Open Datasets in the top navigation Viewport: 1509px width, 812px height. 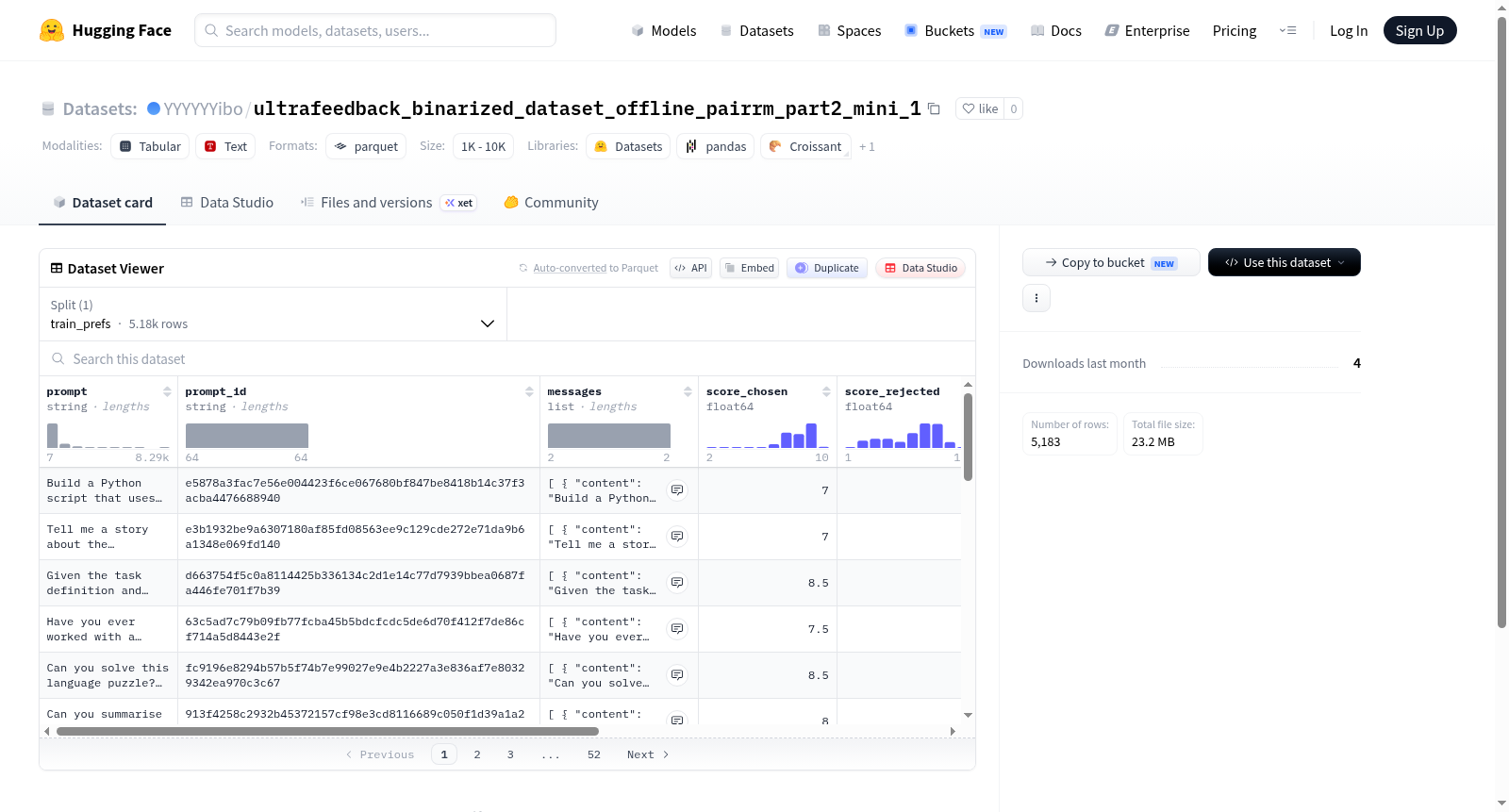pyautogui.click(x=756, y=30)
